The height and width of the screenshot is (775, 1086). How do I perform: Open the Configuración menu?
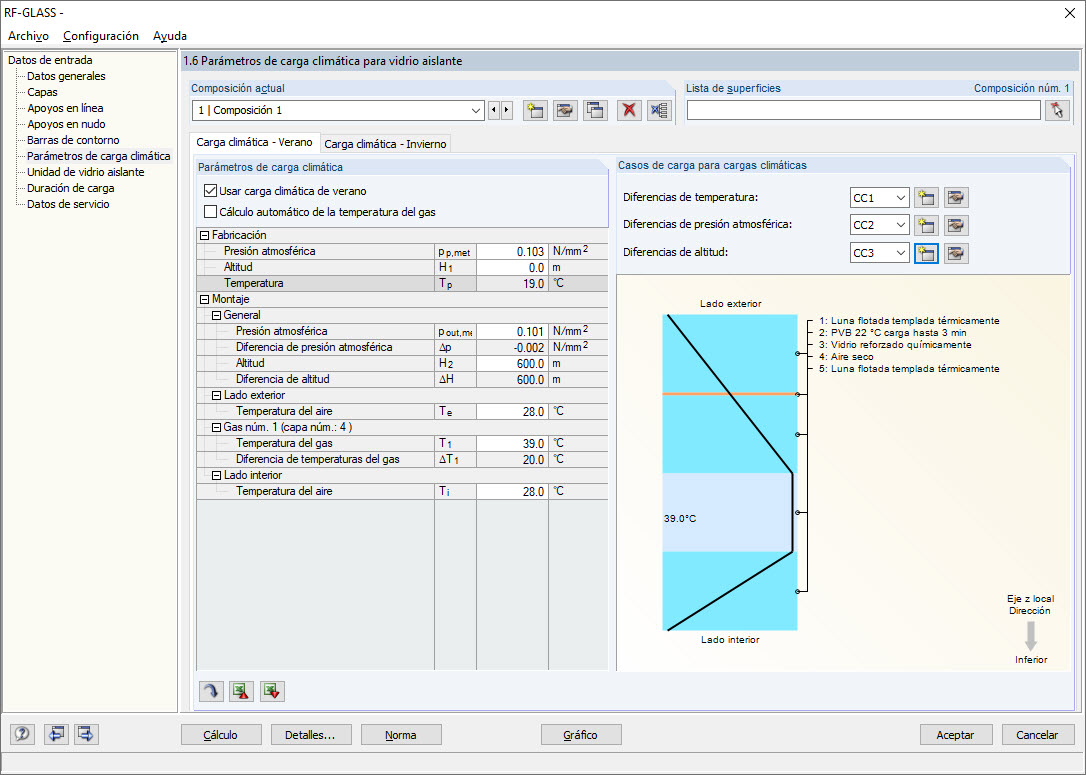coord(101,36)
